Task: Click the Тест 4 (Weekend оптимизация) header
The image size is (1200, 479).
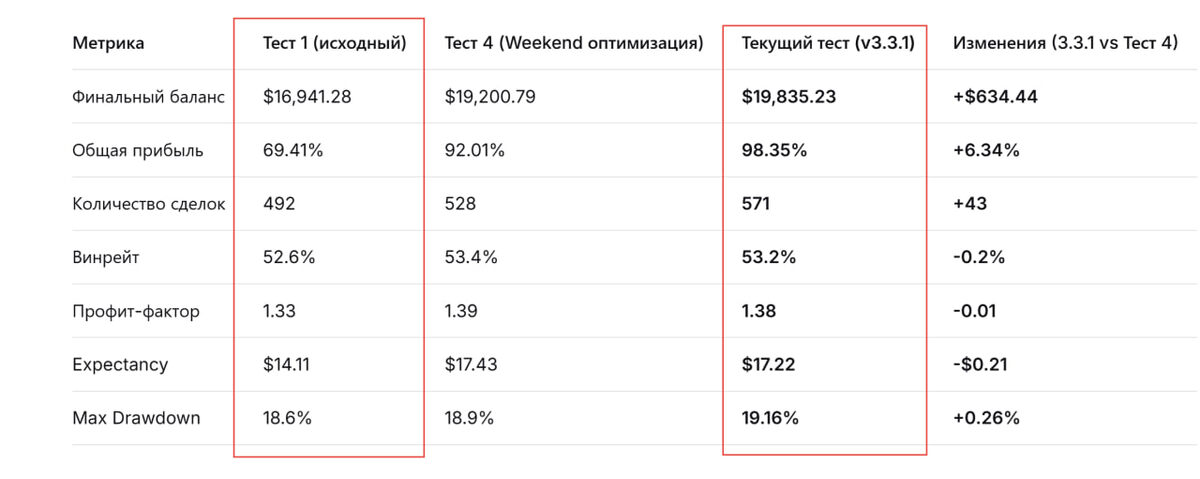Action: pyautogui.click(x=574, y=43)
